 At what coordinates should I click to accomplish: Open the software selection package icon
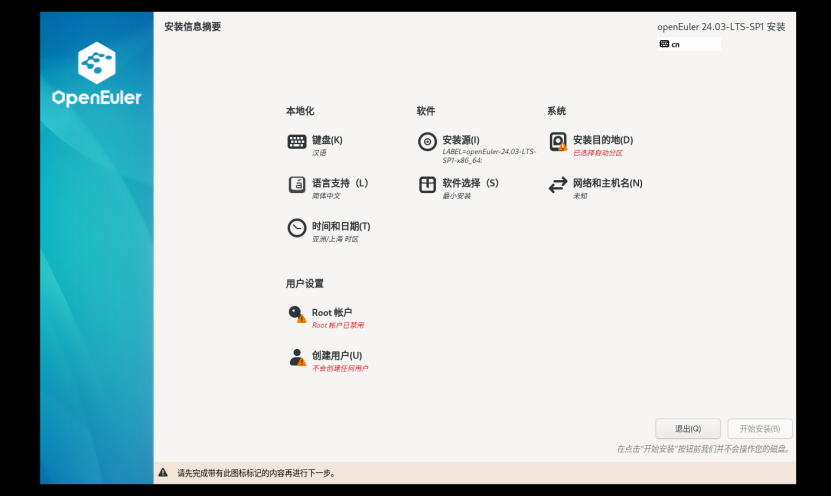pos(427,184)
